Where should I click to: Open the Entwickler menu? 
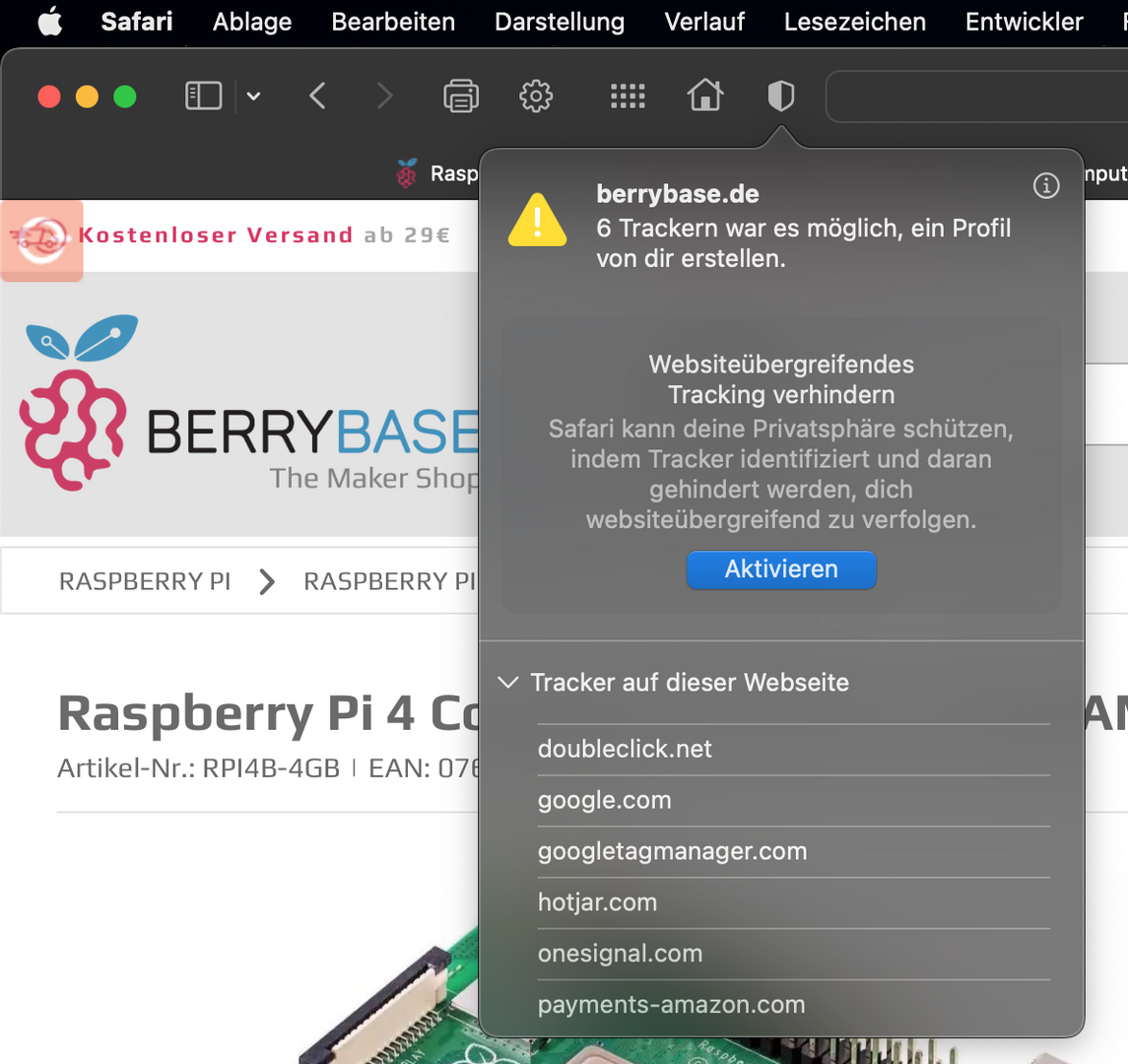click(x=1025, y=22)
